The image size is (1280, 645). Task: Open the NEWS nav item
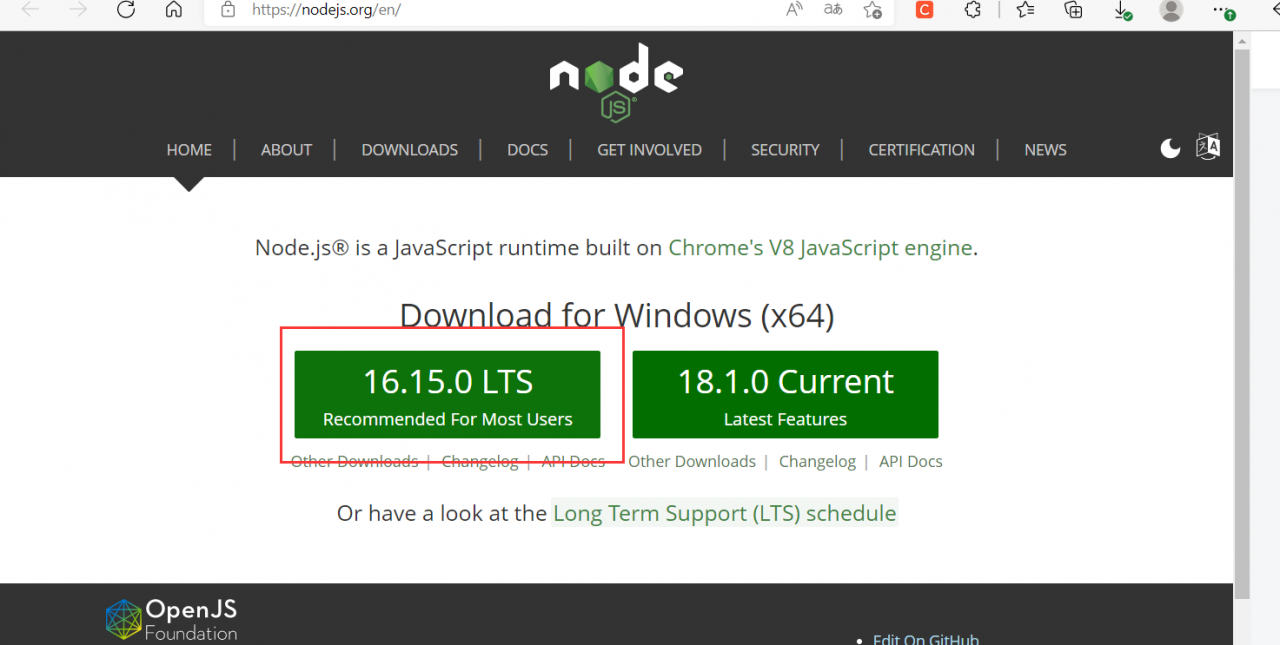click(1045, 150)
